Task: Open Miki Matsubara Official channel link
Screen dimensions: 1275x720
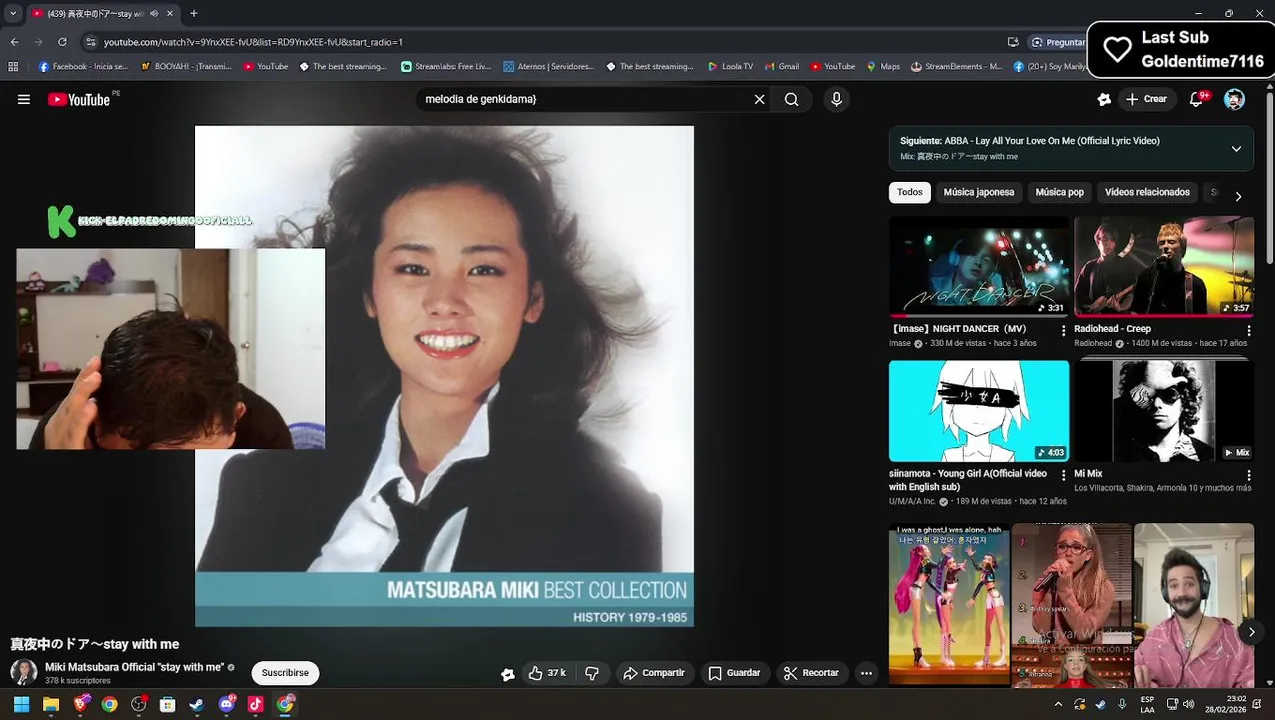Action: [134, 667]
